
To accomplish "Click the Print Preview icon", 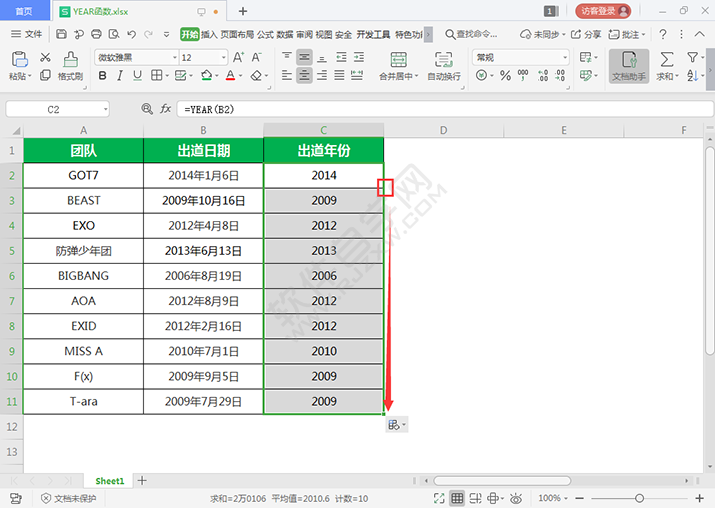I will point(114,34).
